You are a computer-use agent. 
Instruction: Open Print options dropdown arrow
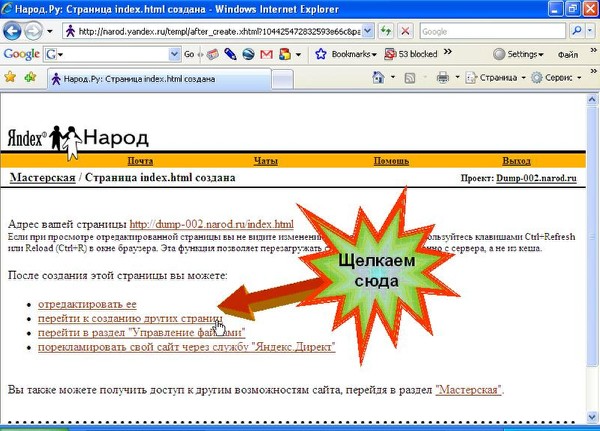click(x=457, y=77)
